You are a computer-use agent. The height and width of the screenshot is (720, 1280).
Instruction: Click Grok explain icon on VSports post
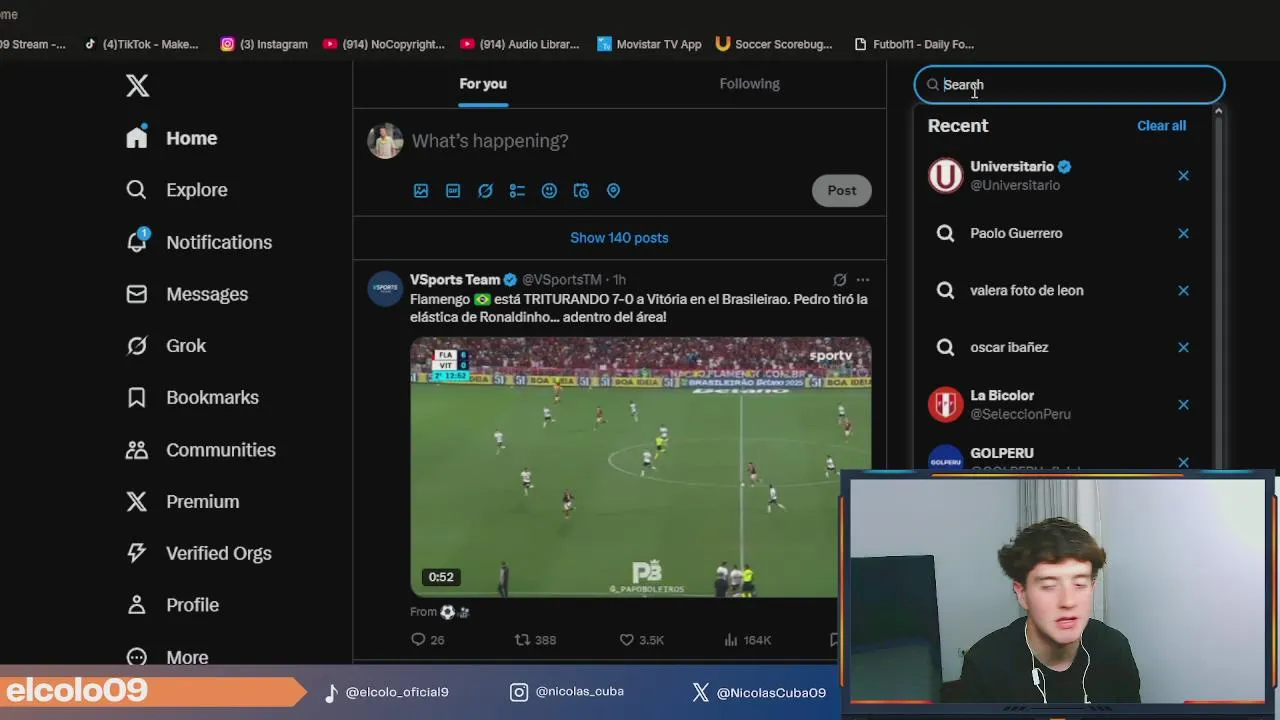point(840,280)
